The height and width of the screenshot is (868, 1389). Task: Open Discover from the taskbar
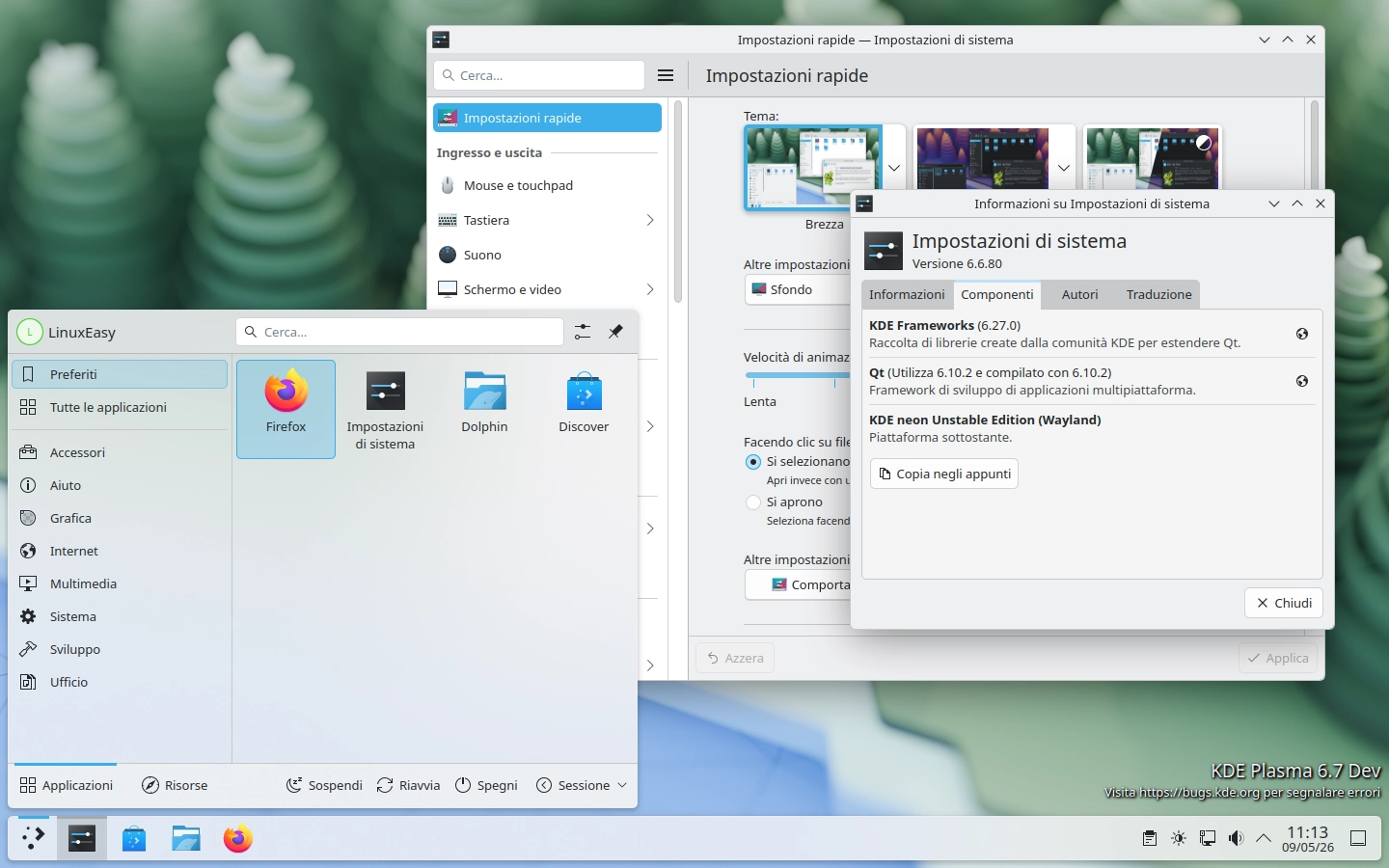[x=134, y=838]
